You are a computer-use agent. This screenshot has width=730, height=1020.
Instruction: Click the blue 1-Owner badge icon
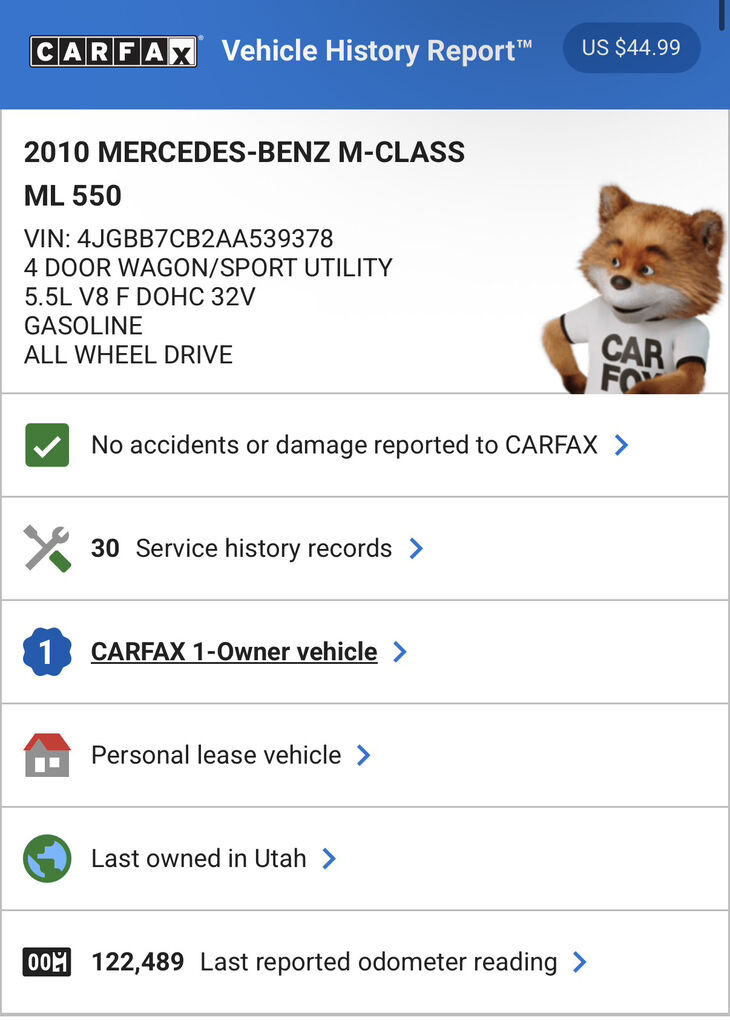point(47,652)
